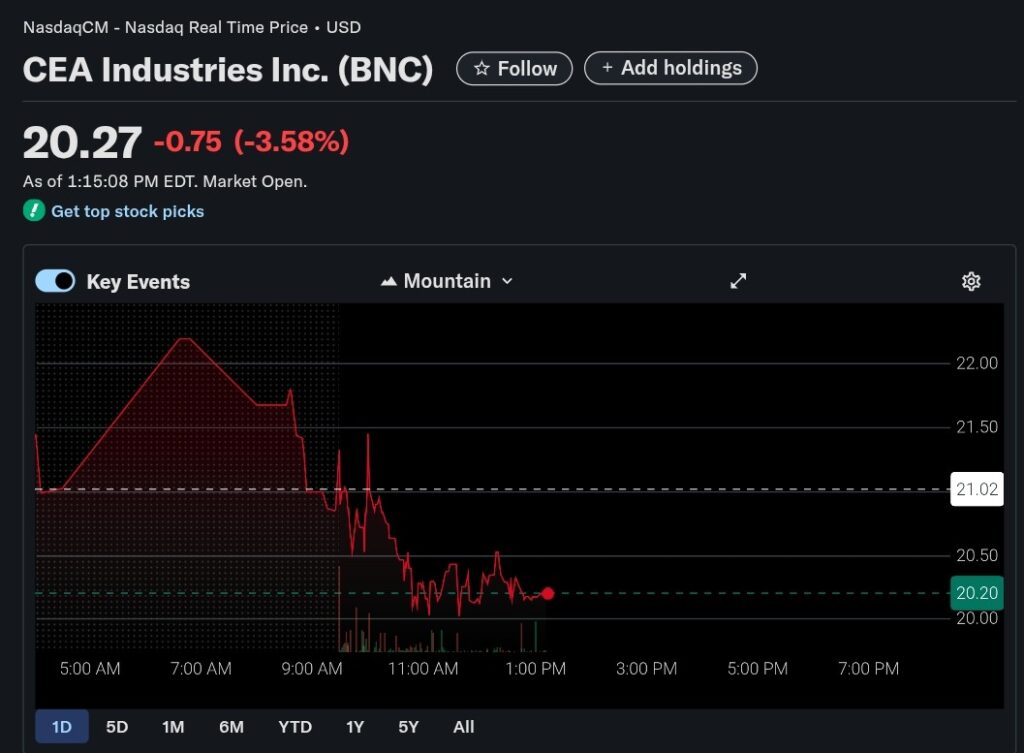Image resolution: width=1024 pixels, height=753 pixels.
Task: Select the YTD range tab
Action: (295, 727)
